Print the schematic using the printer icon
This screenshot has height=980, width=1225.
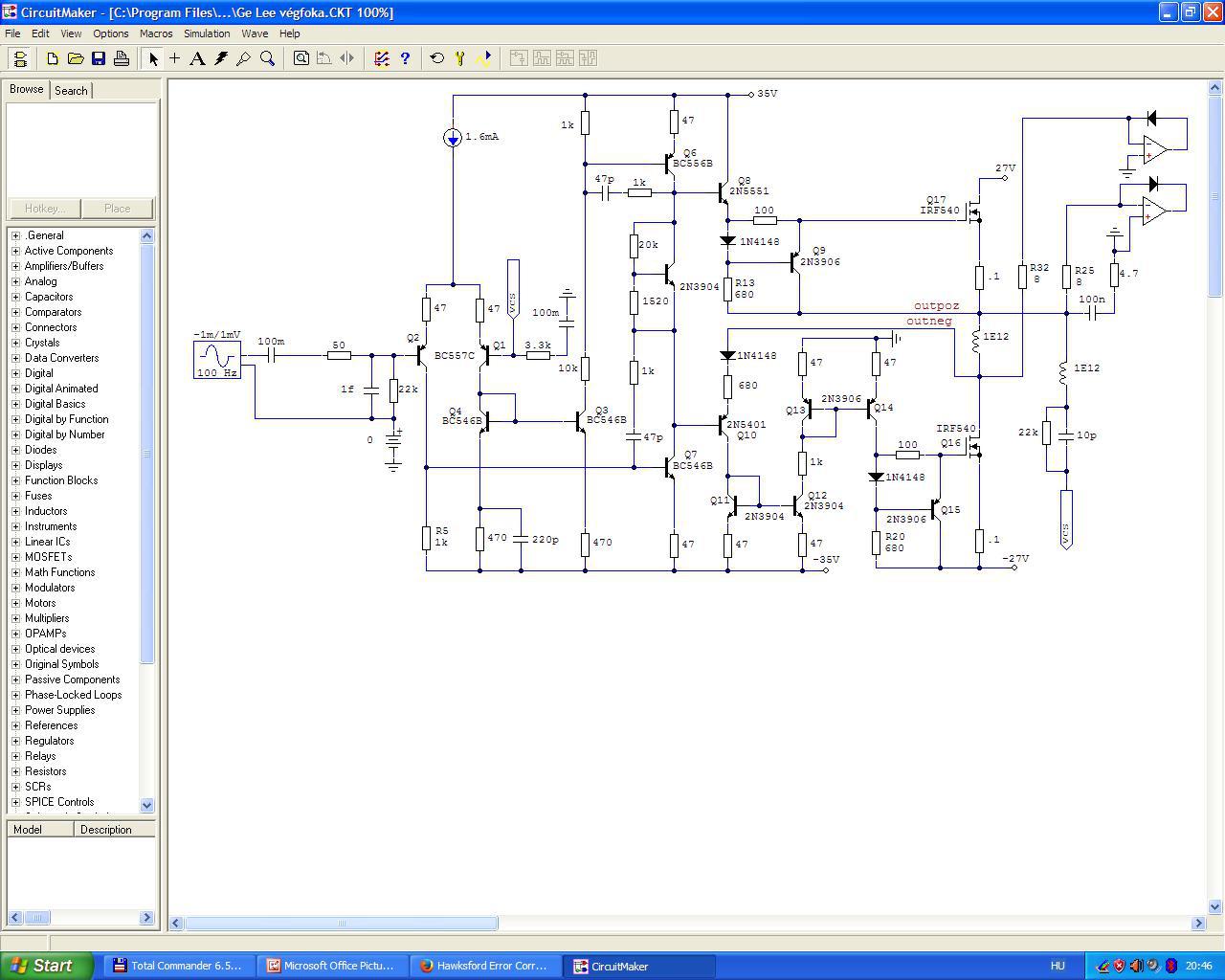pos(122,58)
